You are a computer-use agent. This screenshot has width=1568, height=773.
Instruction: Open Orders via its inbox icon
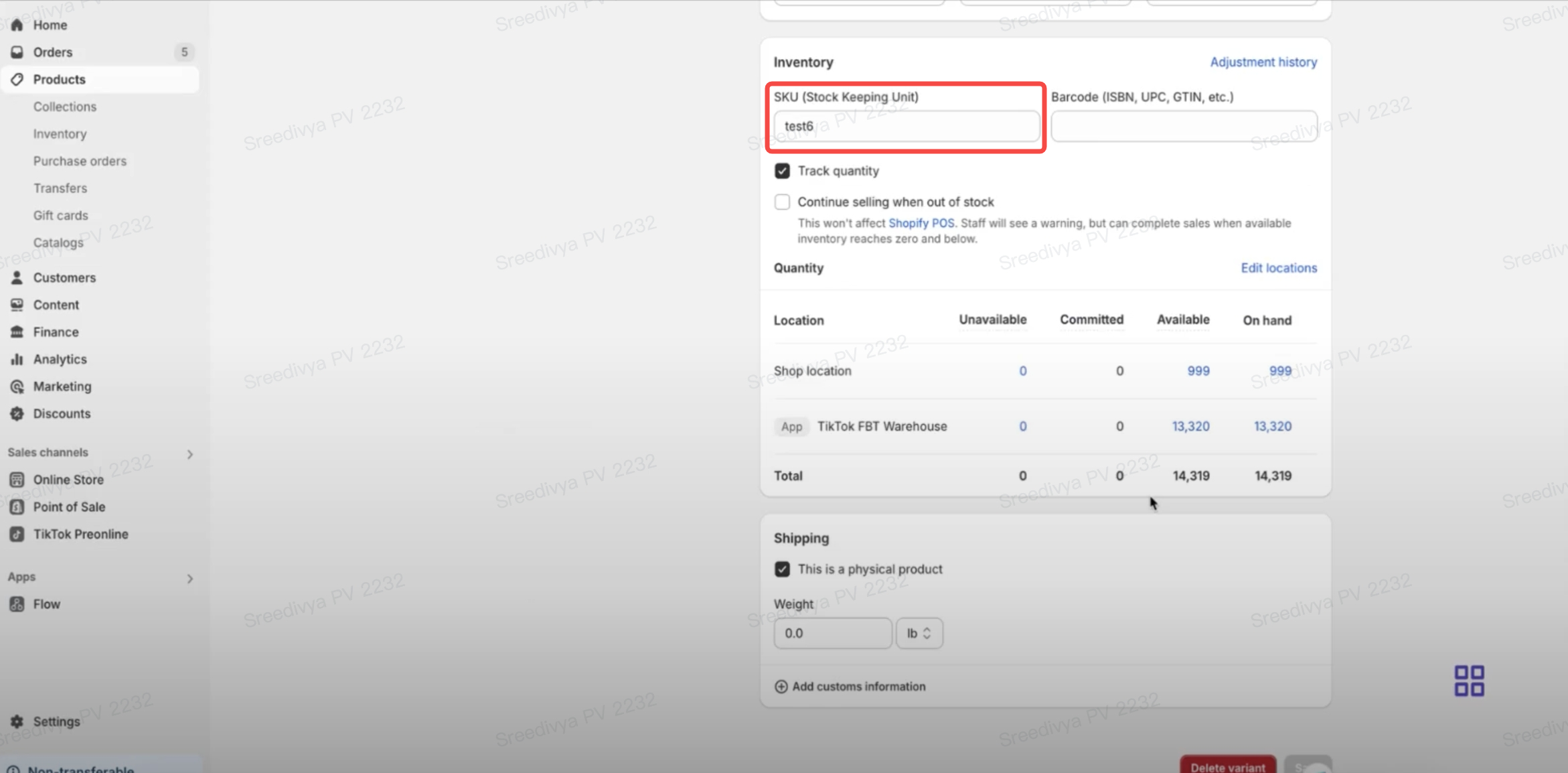coord(17,52)
